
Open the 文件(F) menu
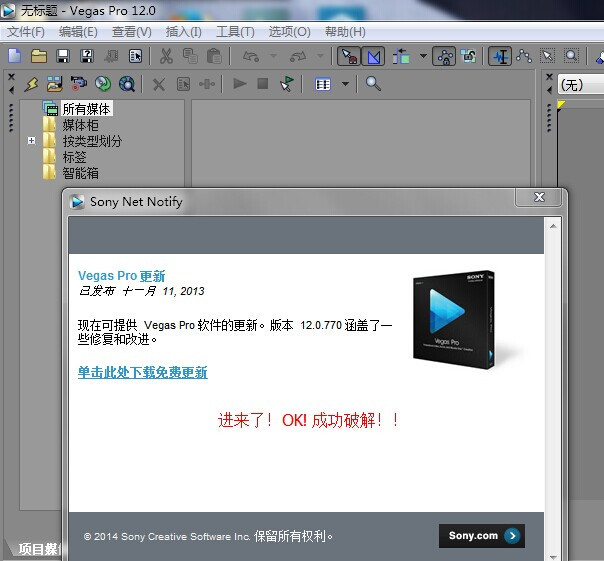pyautogui.click(x=26, y=32)
